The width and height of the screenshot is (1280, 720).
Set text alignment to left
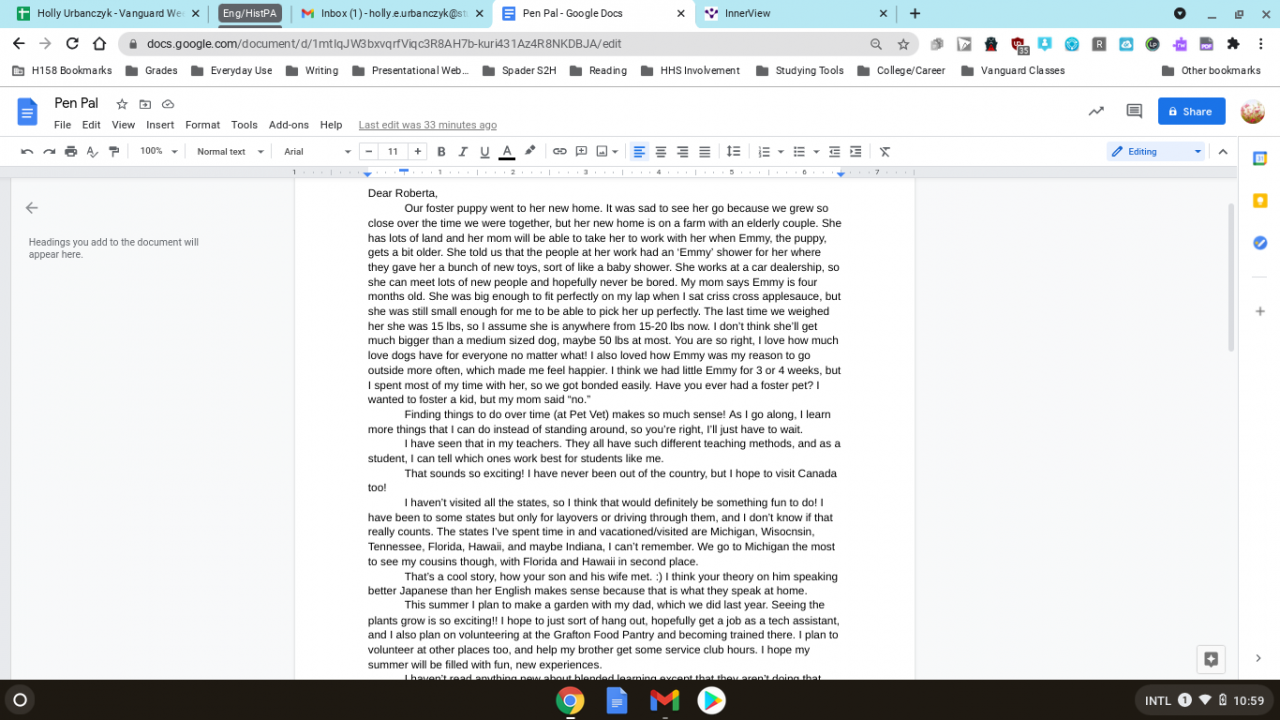pos(639,152)
